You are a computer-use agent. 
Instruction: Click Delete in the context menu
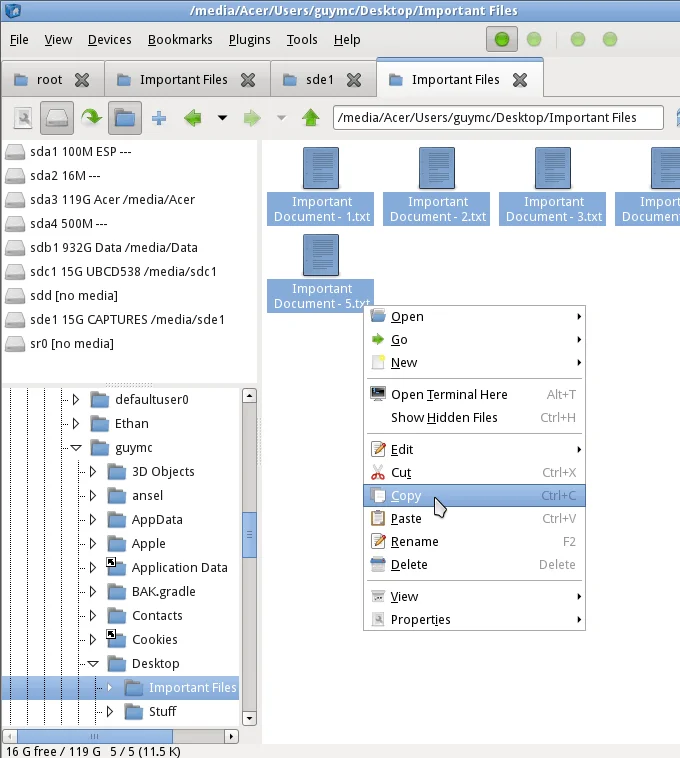(x=409, y=565)
